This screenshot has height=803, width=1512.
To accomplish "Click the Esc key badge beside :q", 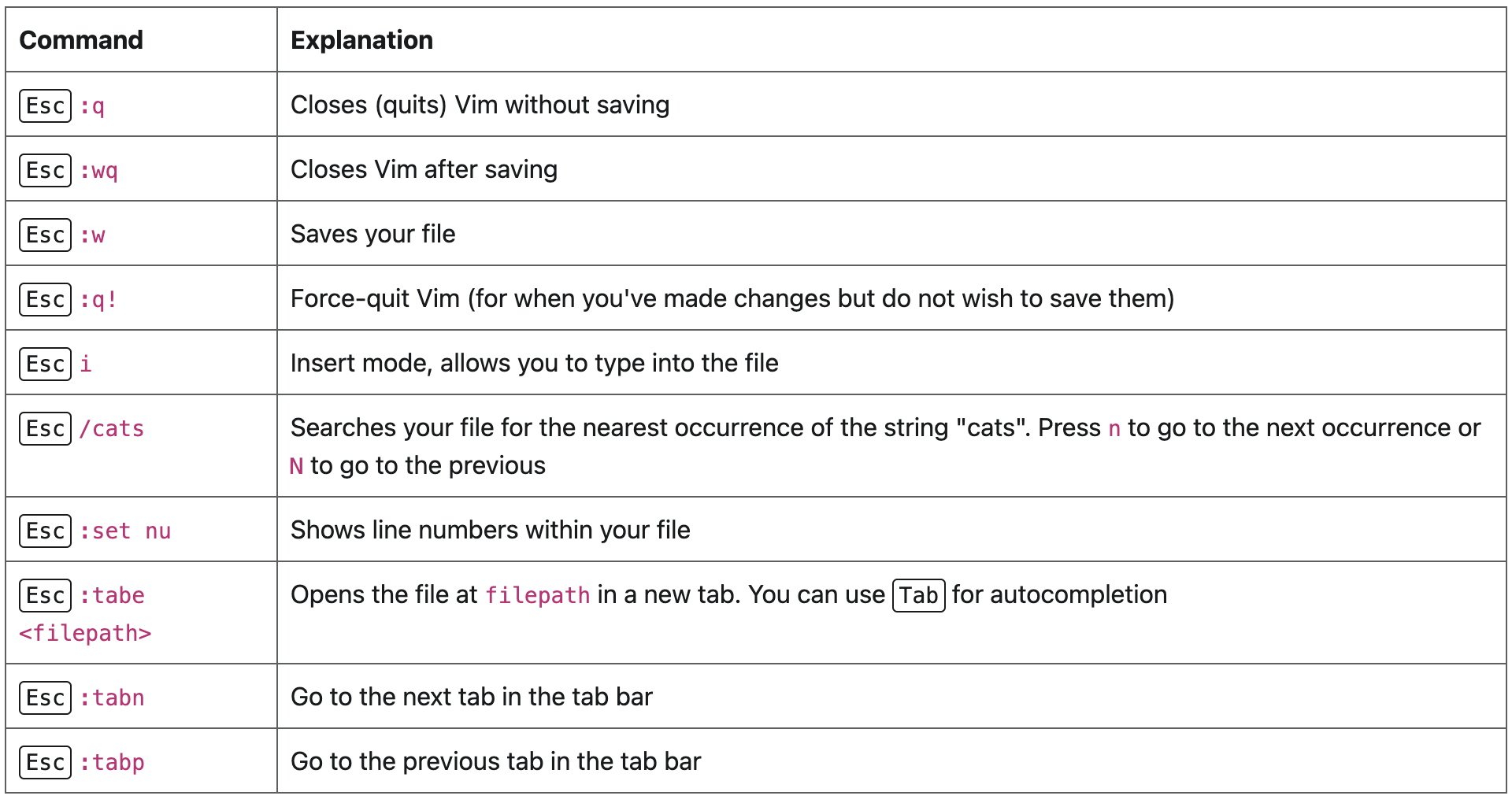I will tap(45, 105).
